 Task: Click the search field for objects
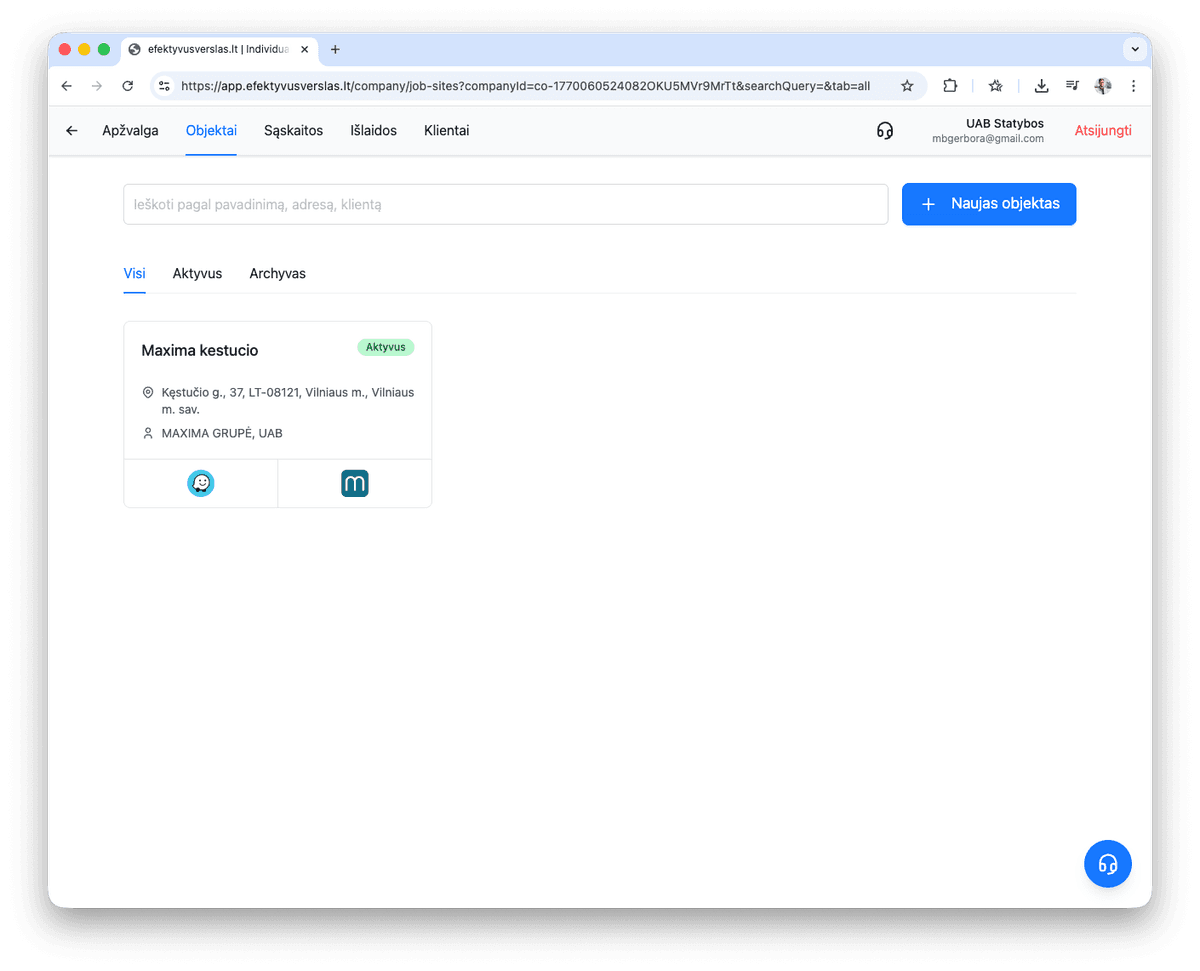pyautogui.click(x=506, y=204)
